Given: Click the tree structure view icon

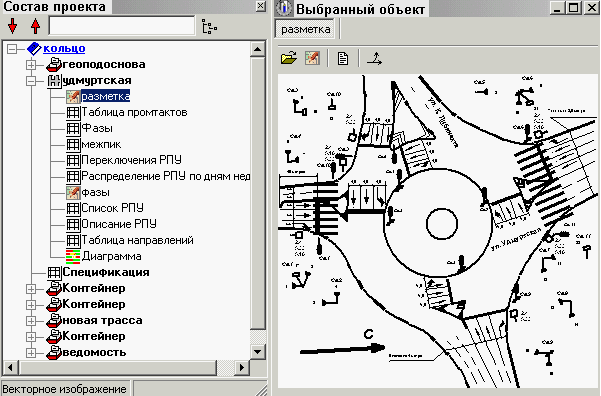Looking at the screenshot, I should pyautogui.click(x=209, y=27).
